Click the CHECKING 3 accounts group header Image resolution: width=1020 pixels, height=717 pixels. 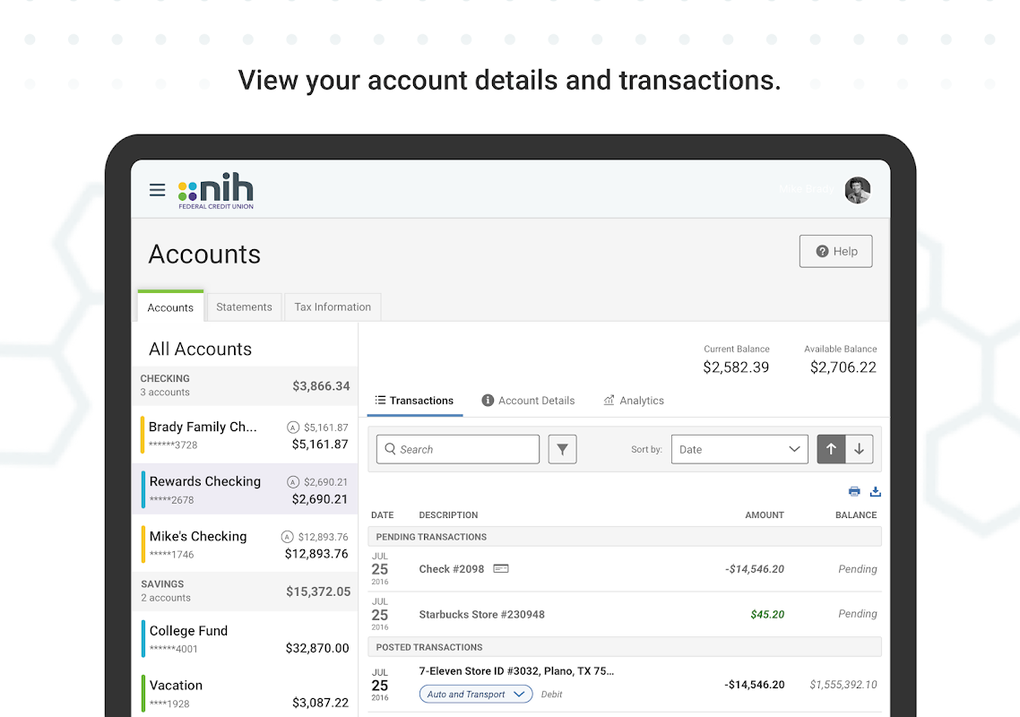click(245, 385)
